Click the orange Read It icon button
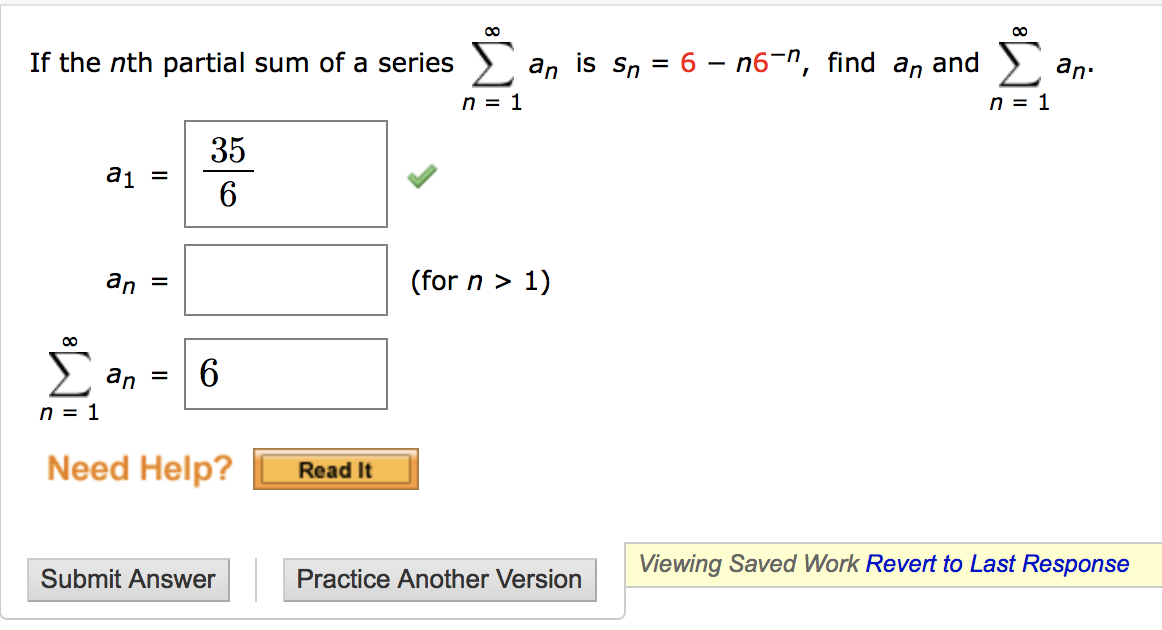The width and height of the screenshot is (1162, 630). point(335,469)
